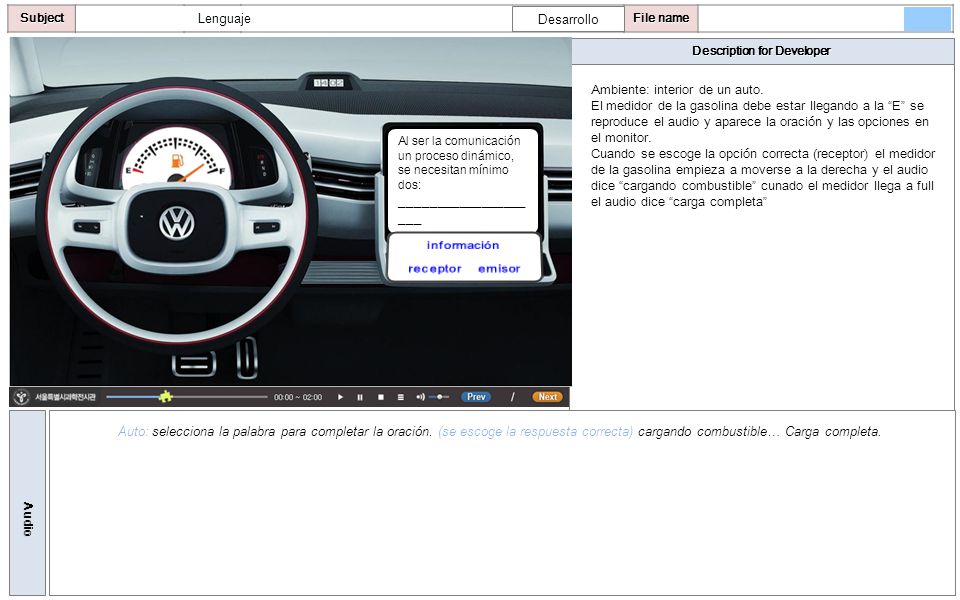
Task: Click the "File name" header label
Action: click(661, 18)
